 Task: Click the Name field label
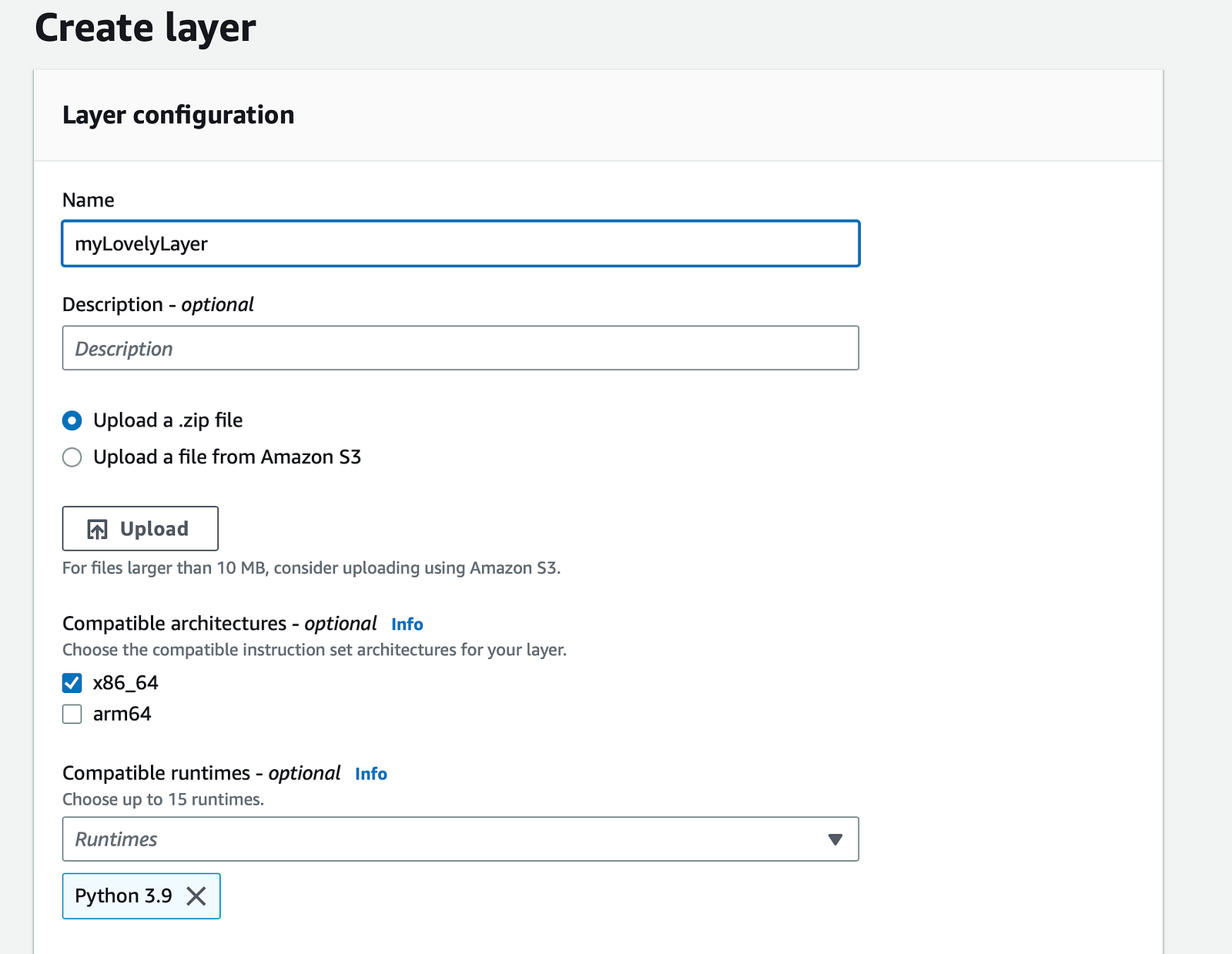click(89, 200)
